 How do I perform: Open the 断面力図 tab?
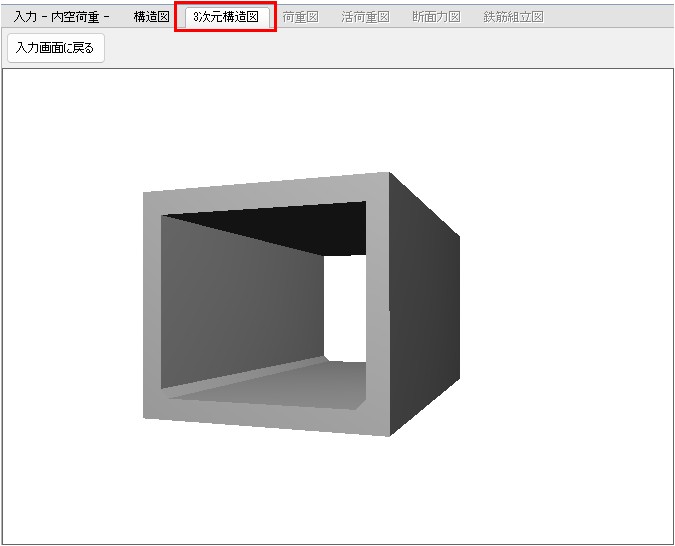pyautogui.click(x=437, y=17)
